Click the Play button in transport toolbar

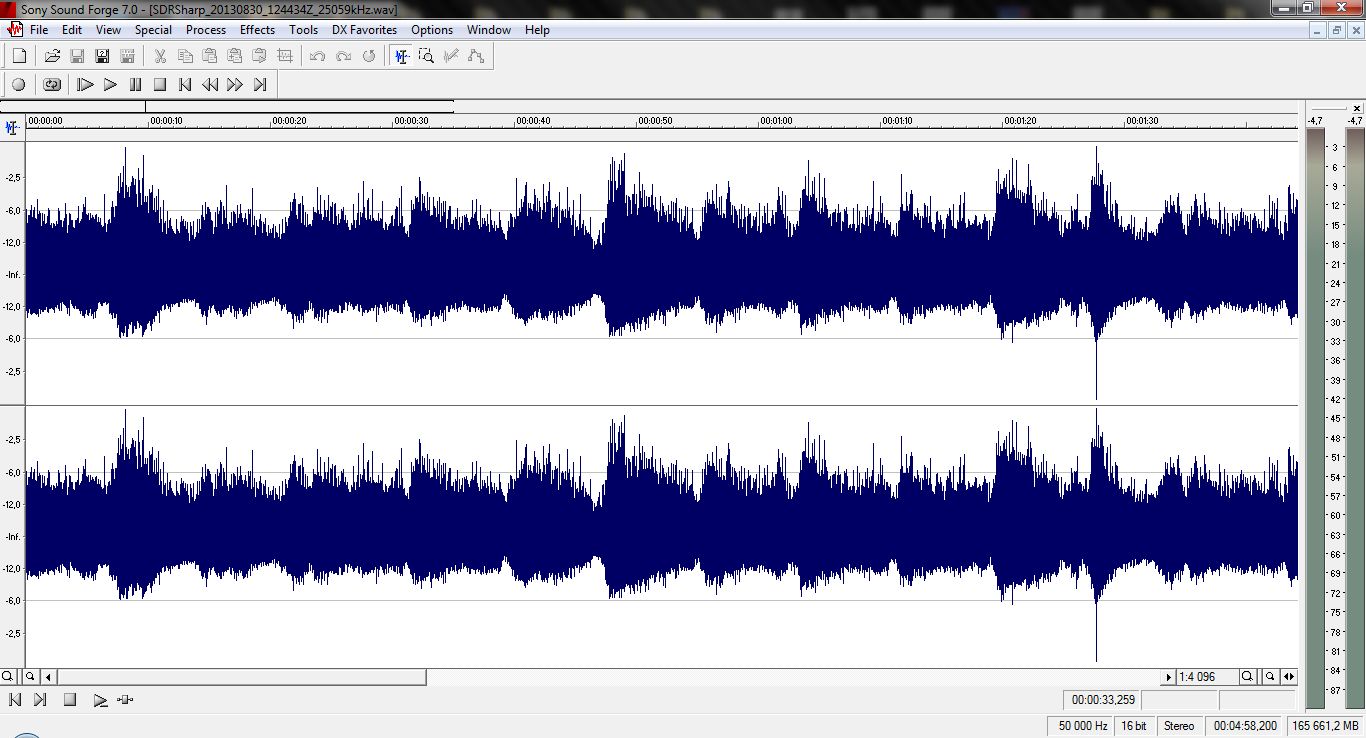(x=110, y=85)
